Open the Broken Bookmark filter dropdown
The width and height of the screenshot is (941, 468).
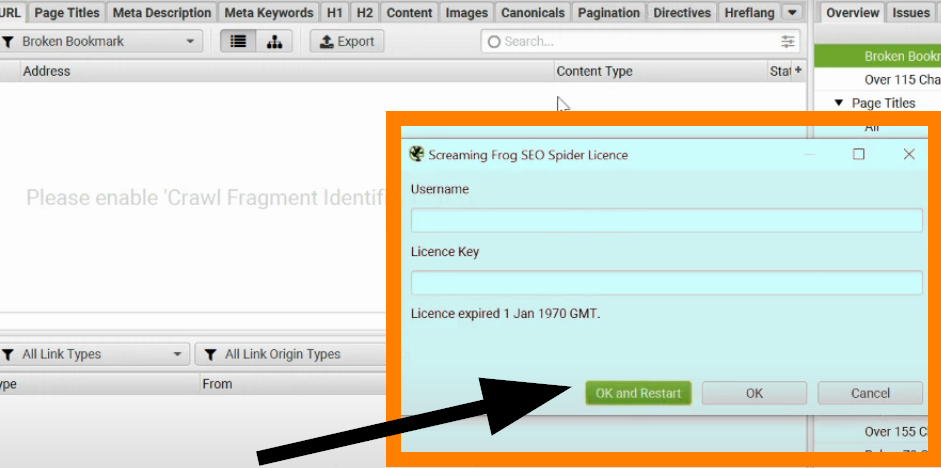(x=101, y=41)
